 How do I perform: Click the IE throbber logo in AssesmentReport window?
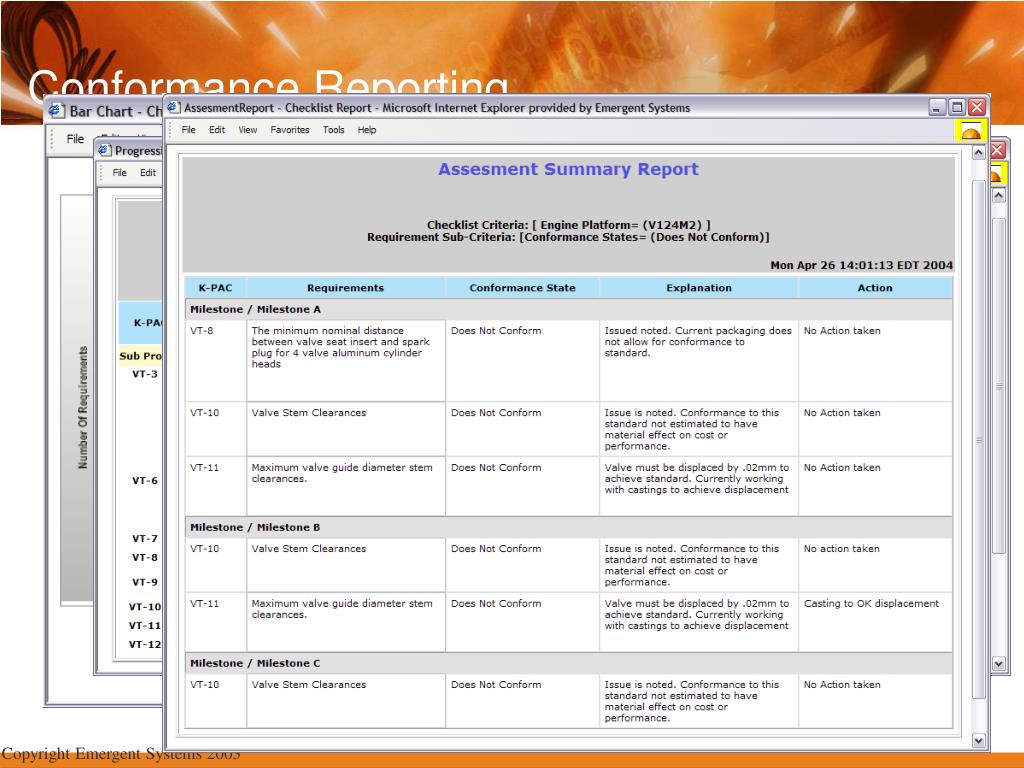point(970,131)
